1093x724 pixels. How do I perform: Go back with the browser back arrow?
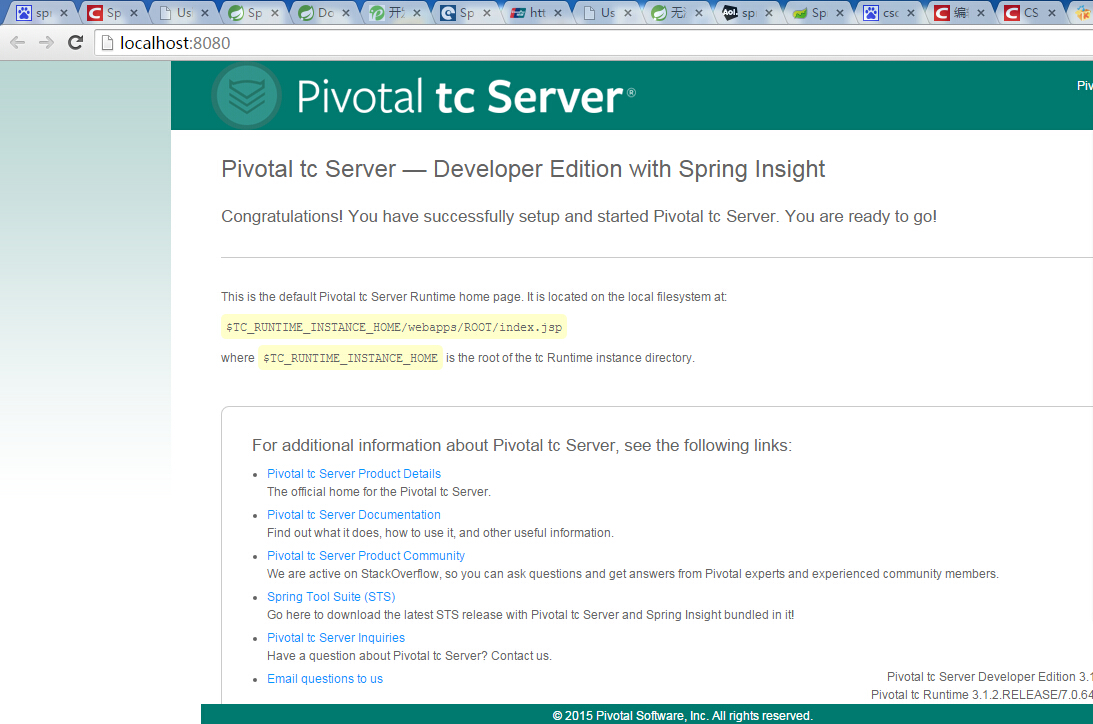click(x=17, y=43)
